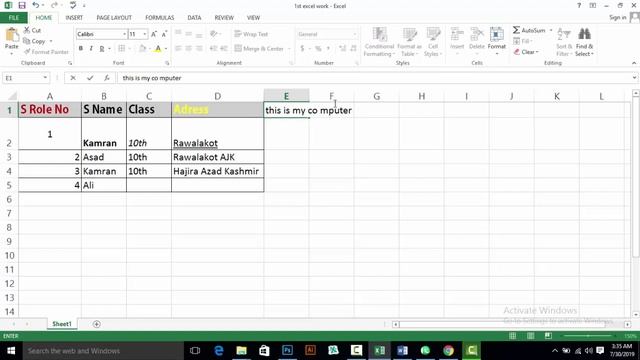Image resolution: width=640 pixels, height=360 pixels.
Task: Open Conditional Formatting menu
Action: click(x=379, y=42)
